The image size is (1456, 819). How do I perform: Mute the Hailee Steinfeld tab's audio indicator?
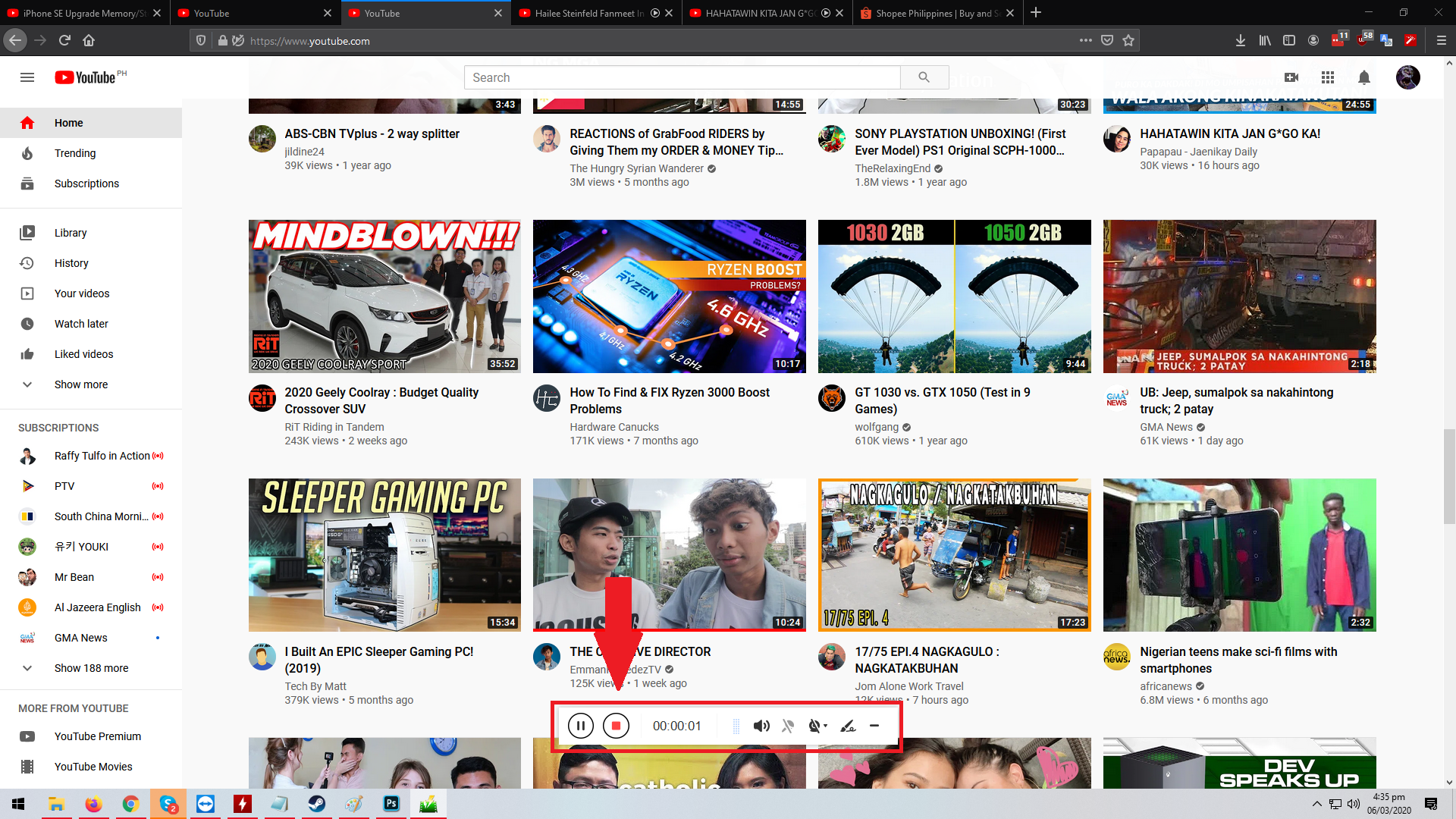point(655,13)
